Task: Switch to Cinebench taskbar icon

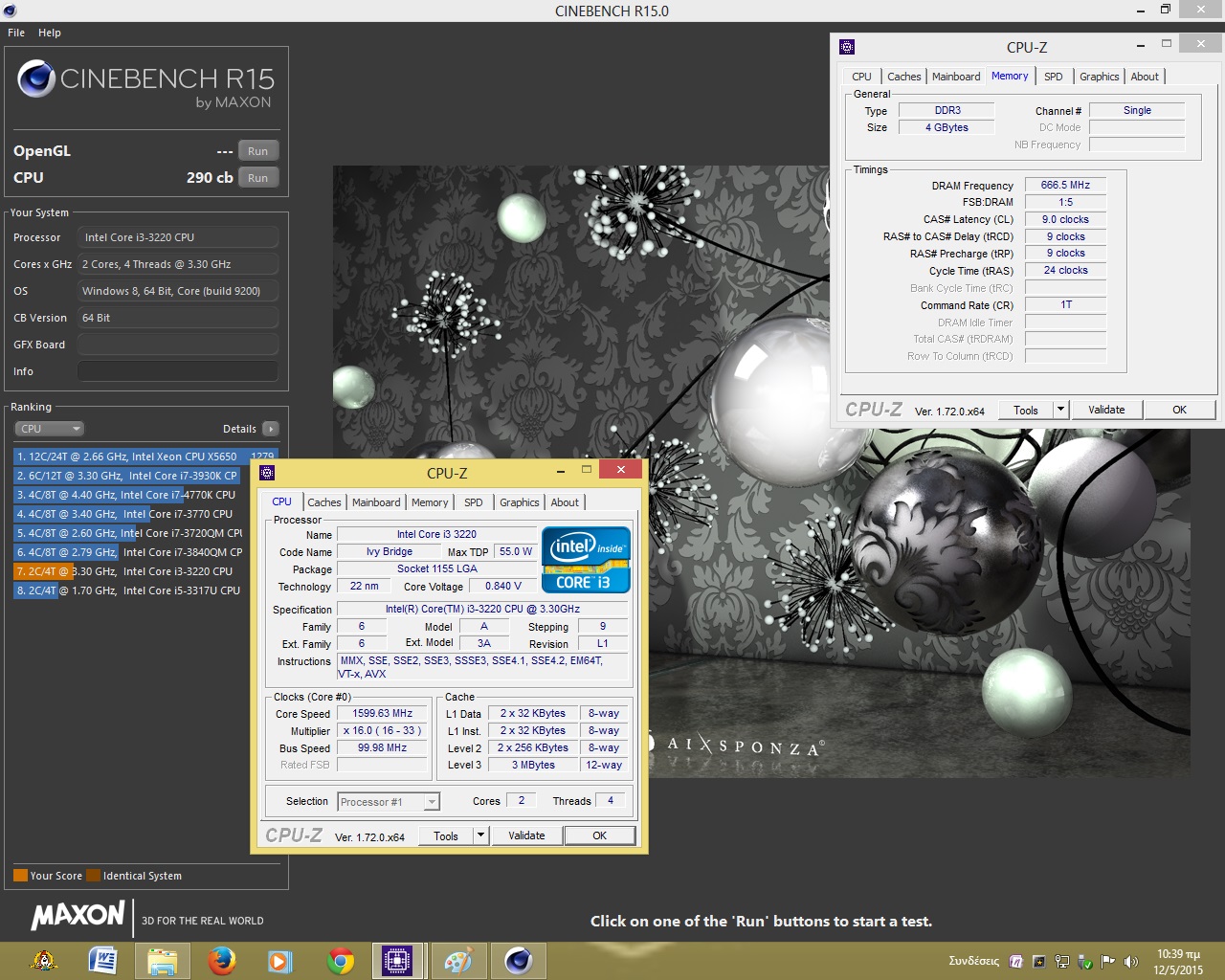Action: [x=518, y=960]
